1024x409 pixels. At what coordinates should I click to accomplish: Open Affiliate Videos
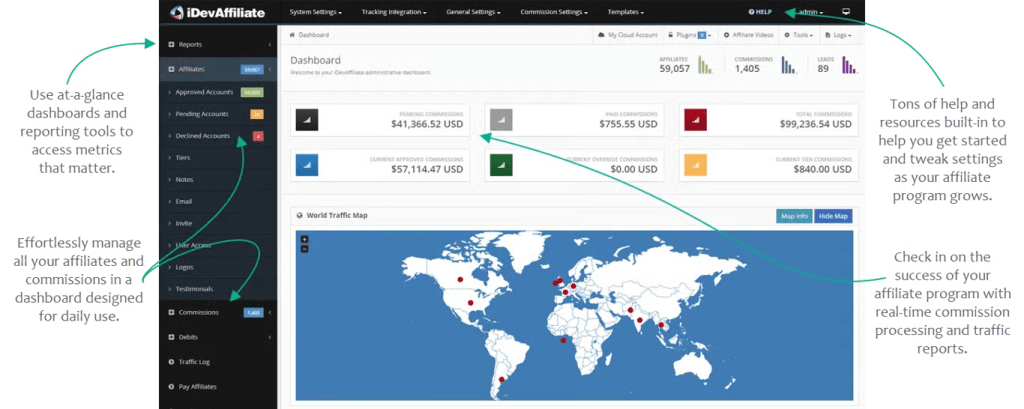coord(749,35)
